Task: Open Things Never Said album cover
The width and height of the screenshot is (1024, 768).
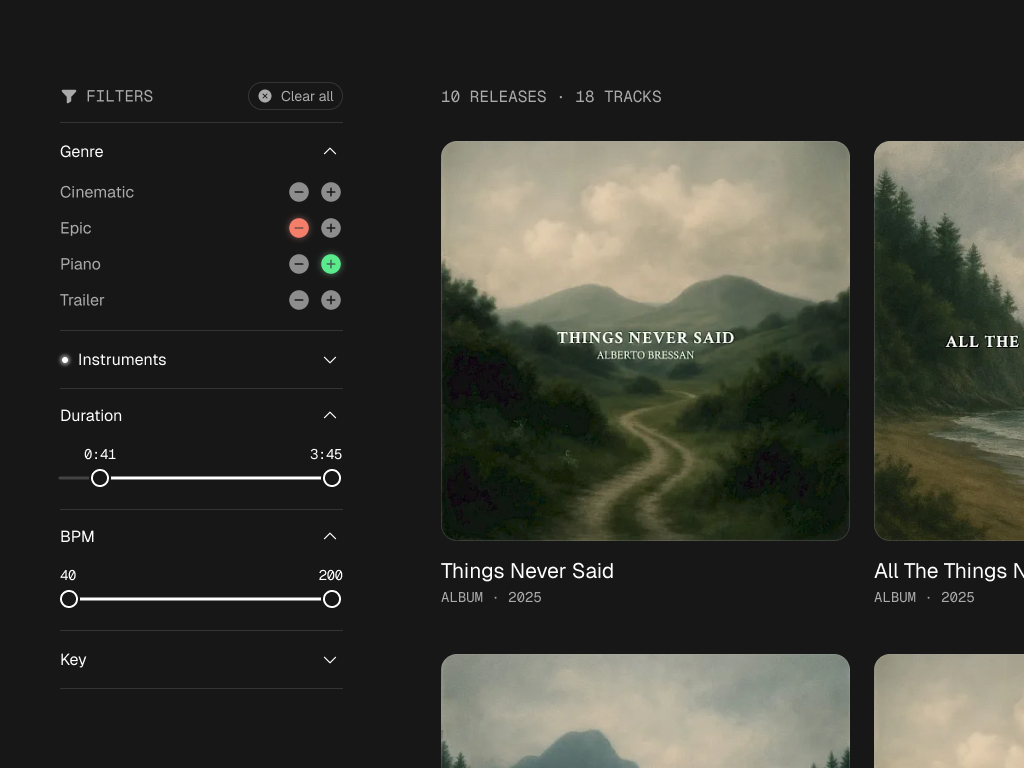Action: coord(645,341)
